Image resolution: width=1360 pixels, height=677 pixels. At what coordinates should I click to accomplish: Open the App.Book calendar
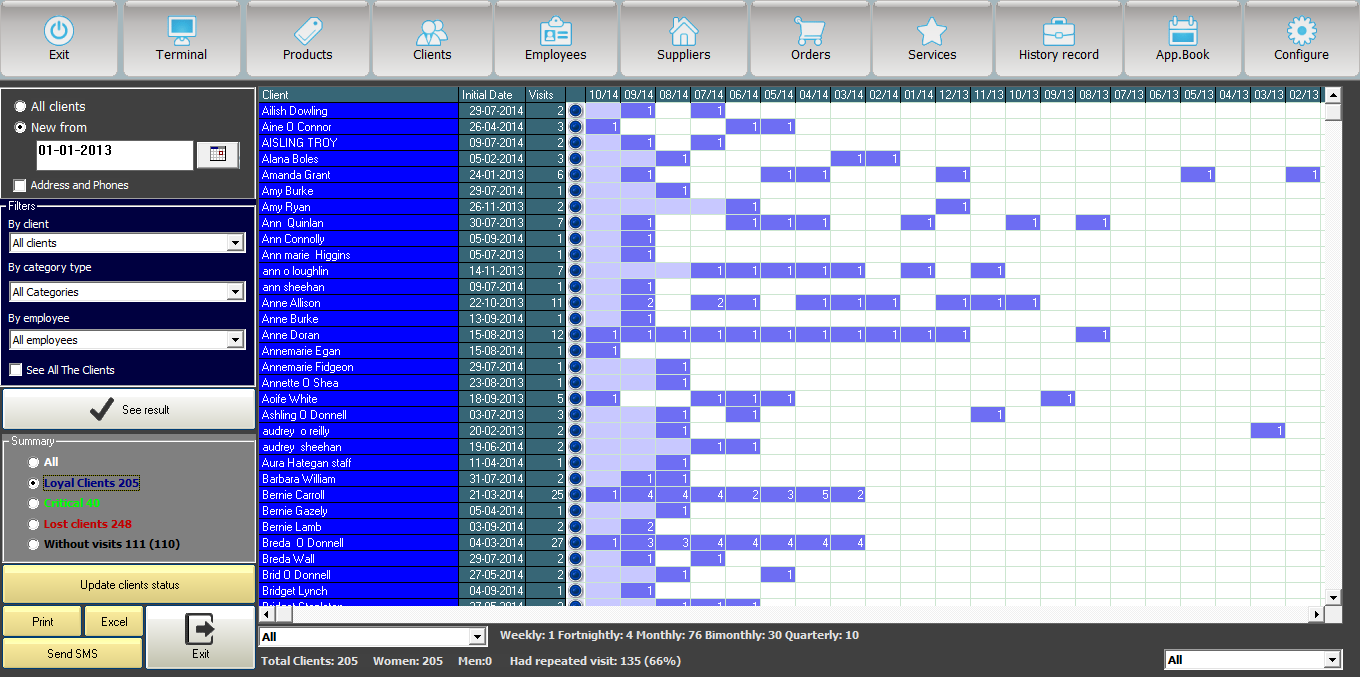pyautogui.click(x=1182, y=39)
